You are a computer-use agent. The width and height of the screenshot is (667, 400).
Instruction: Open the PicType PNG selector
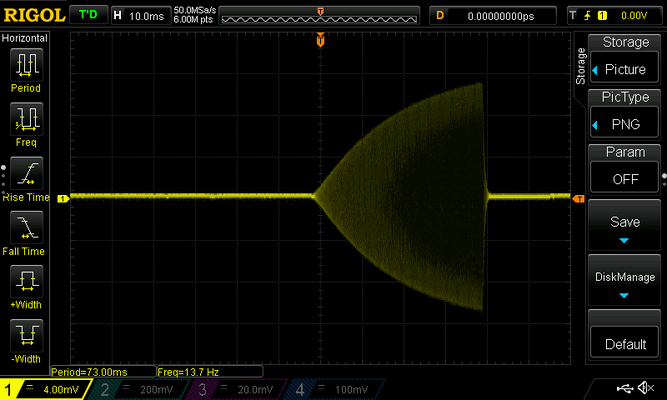(624, 124)
